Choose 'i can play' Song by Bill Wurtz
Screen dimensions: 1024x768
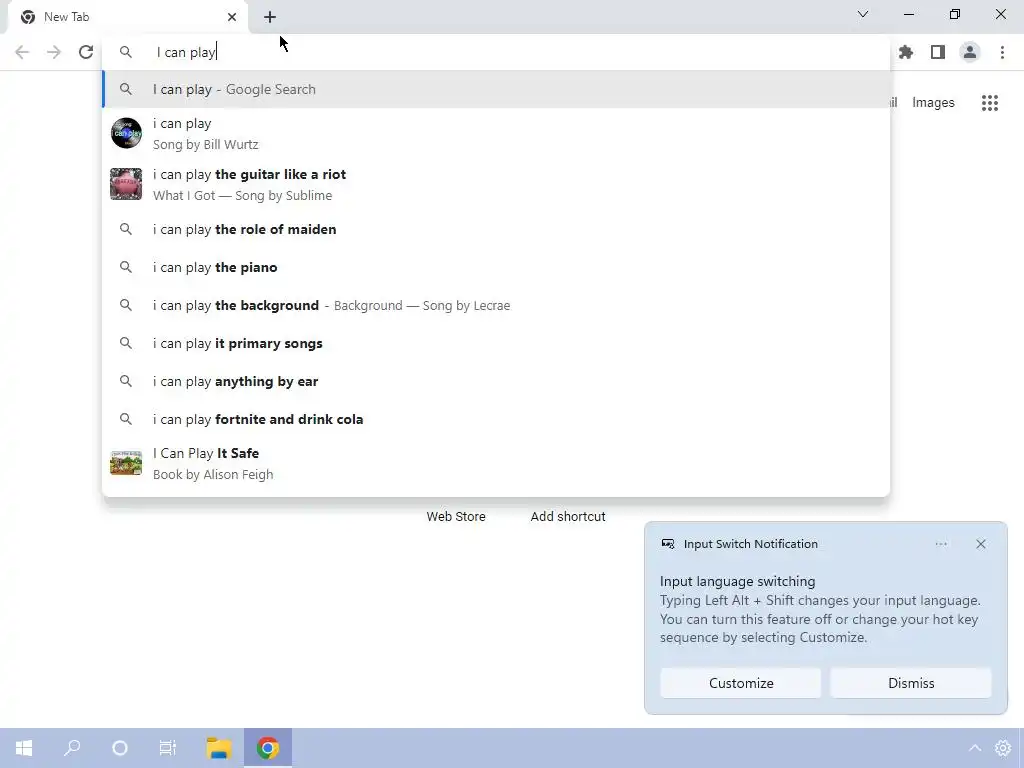(x=496, y=133)
